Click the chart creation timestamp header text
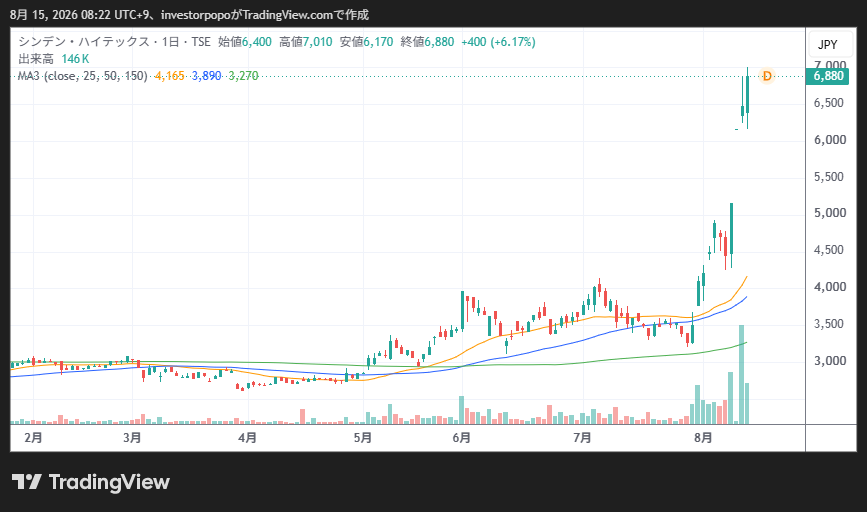The height and width of the screenshot is (512, 867). click(x=189, y=15)
